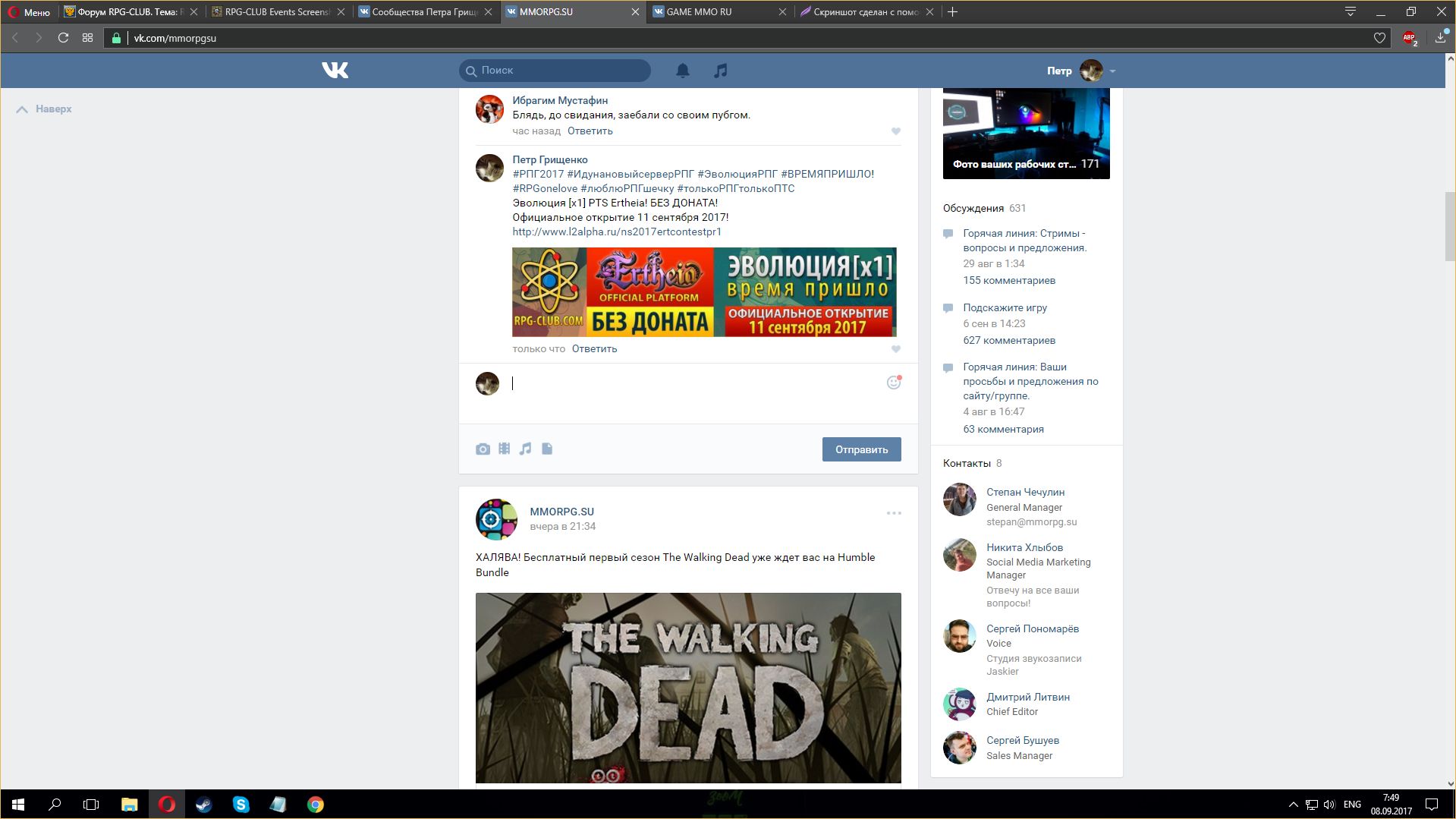Add page to bookmarks with heart icon

pos(1379,38)
